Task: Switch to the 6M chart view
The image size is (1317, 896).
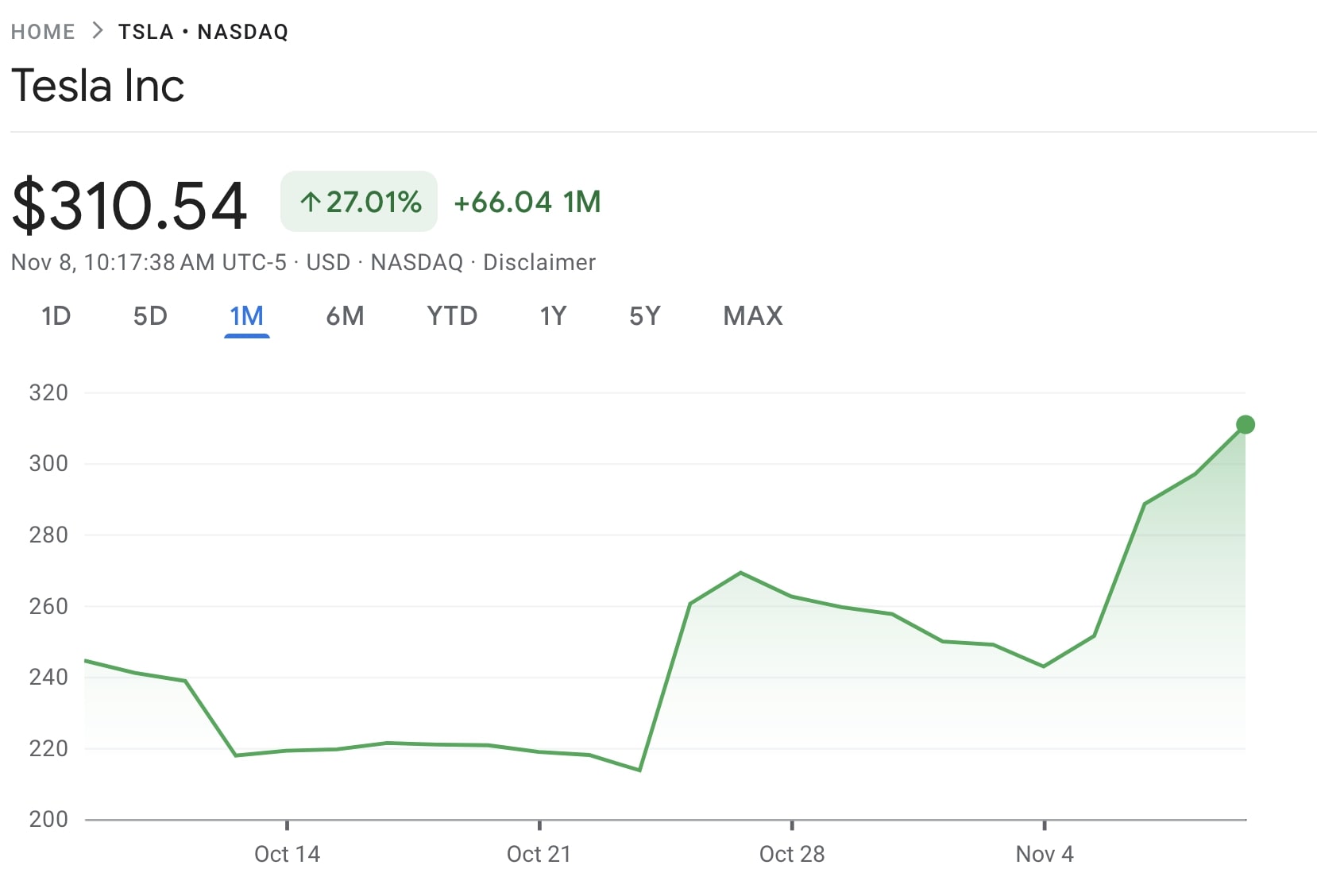Action: pos(345,316)
